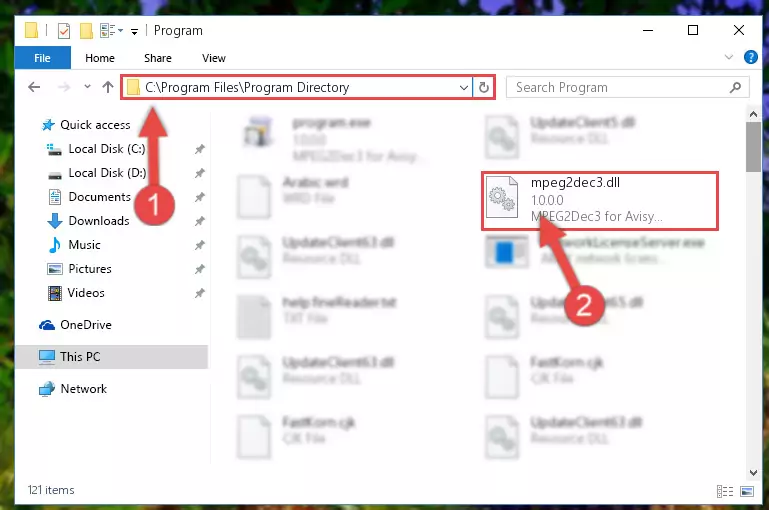Open the address bar history dropdown
769x510 pixels.
[463, 88]
